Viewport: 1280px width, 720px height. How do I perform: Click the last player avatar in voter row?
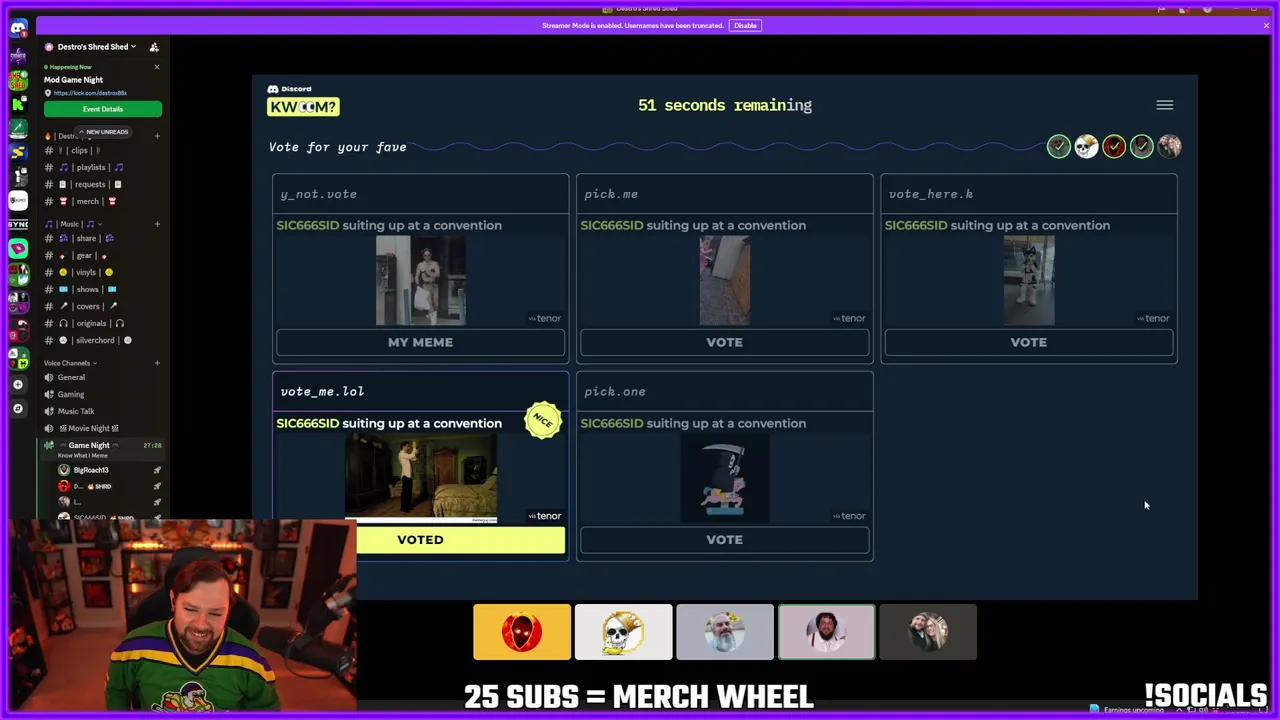1169,147
